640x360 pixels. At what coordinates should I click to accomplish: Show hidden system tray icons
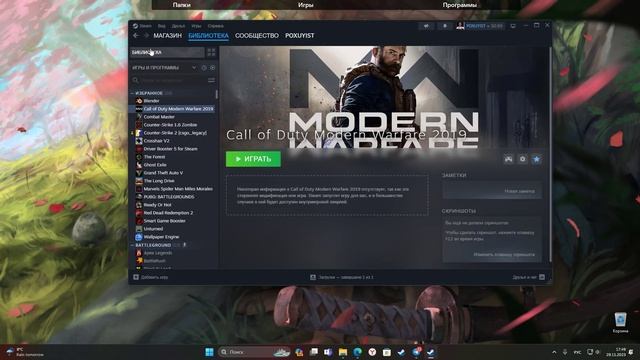(554, 352)
